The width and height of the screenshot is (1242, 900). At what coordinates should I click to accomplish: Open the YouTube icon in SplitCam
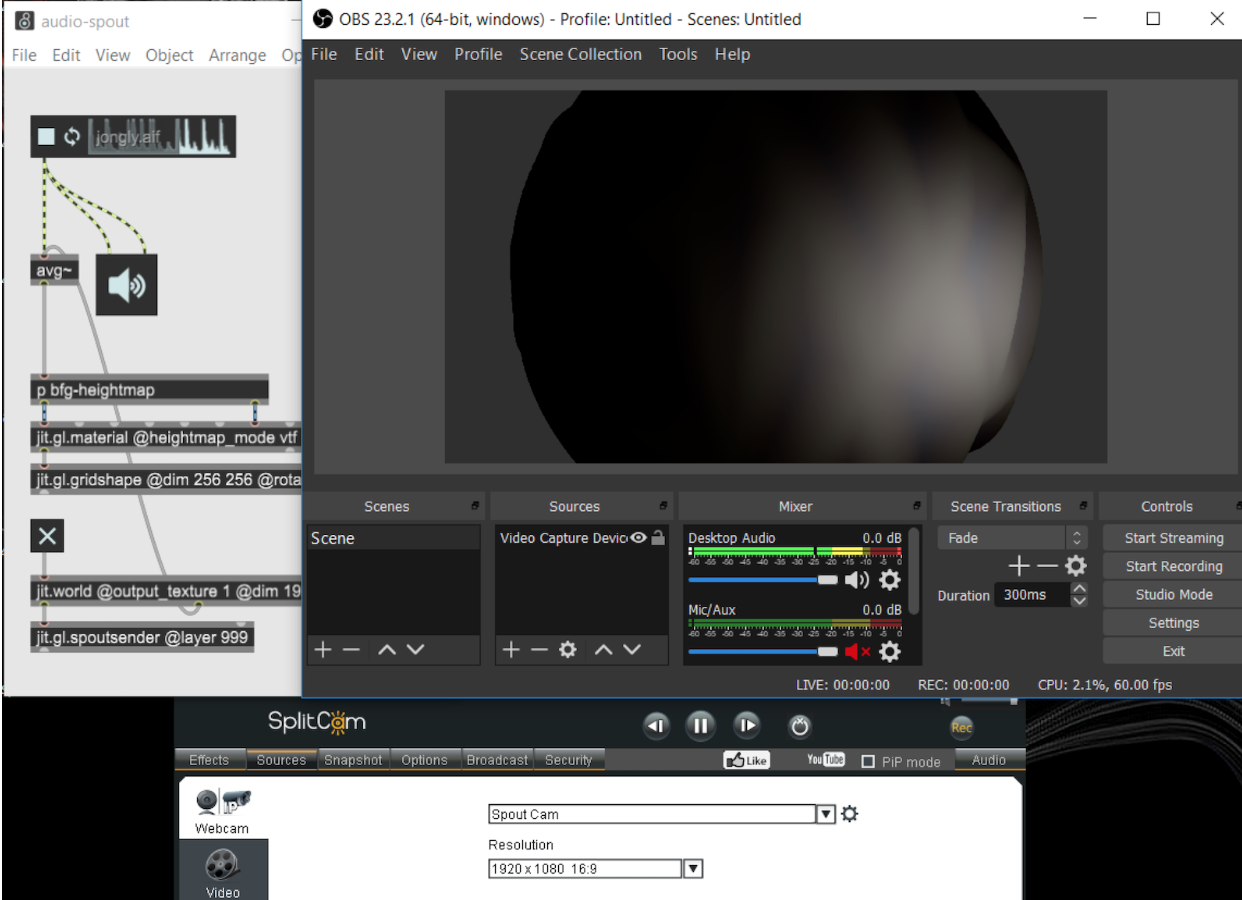[x=826, y=760]
